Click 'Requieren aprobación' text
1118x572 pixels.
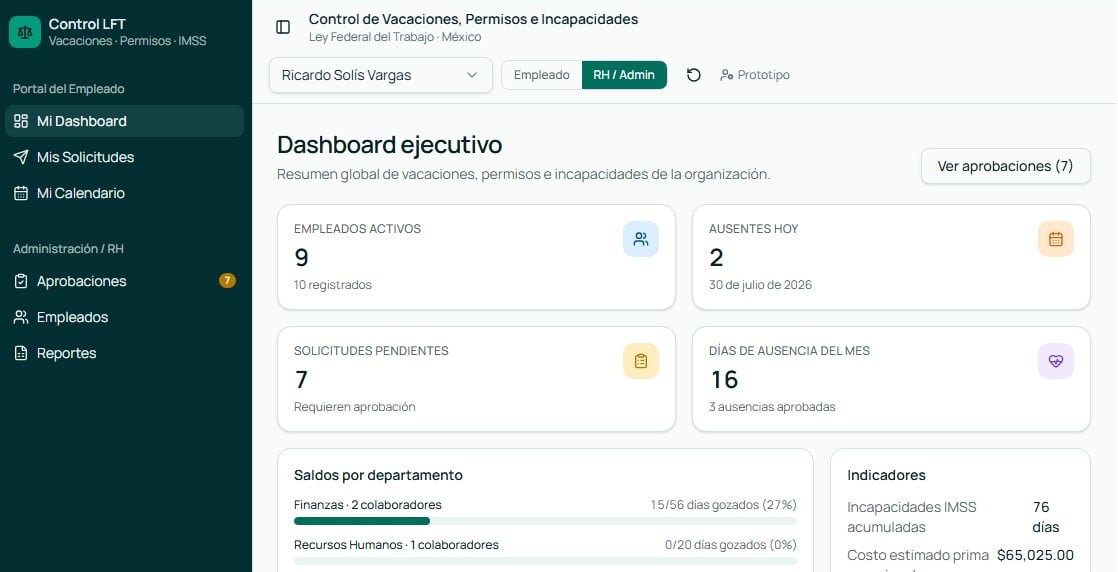tap(354, 407)
